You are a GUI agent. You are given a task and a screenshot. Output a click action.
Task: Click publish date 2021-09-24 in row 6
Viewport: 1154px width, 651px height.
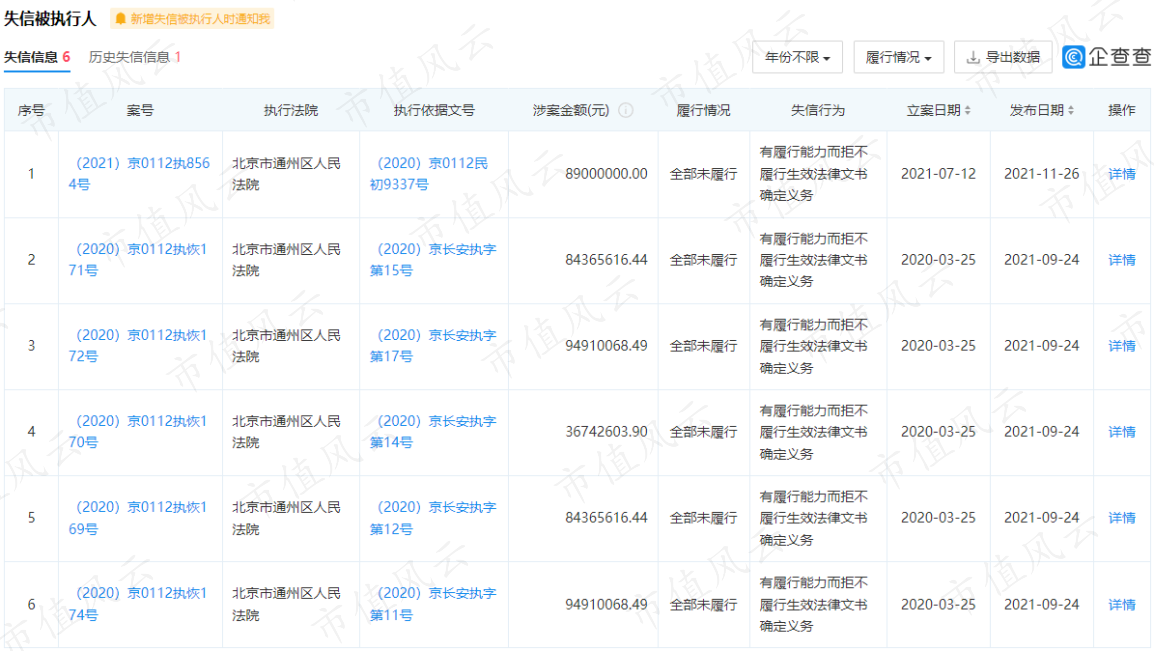click(x=1041, y=604)
